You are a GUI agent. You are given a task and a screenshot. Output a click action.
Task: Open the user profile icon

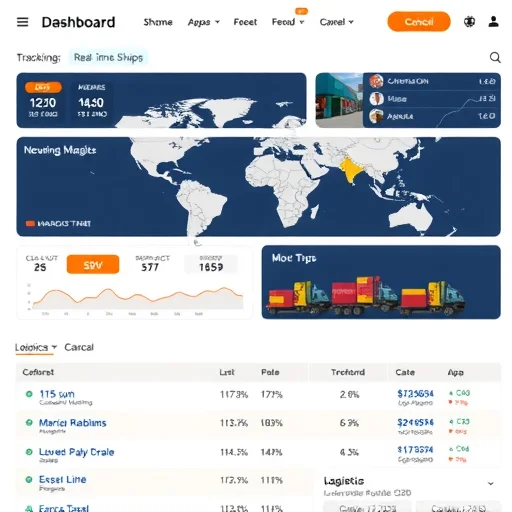pos(494,22)
